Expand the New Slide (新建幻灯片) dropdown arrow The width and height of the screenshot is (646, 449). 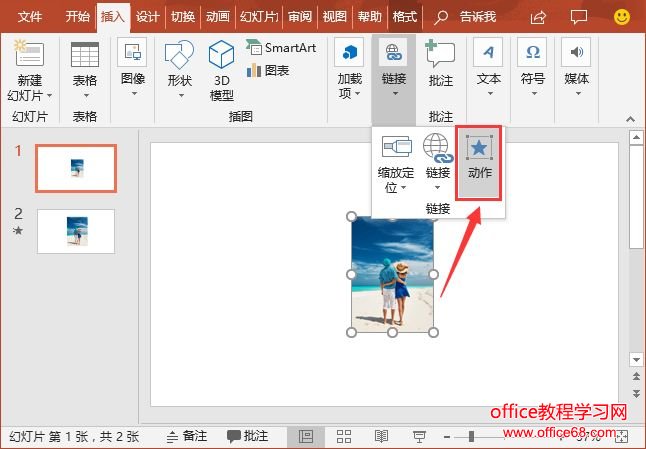point(49,96)
